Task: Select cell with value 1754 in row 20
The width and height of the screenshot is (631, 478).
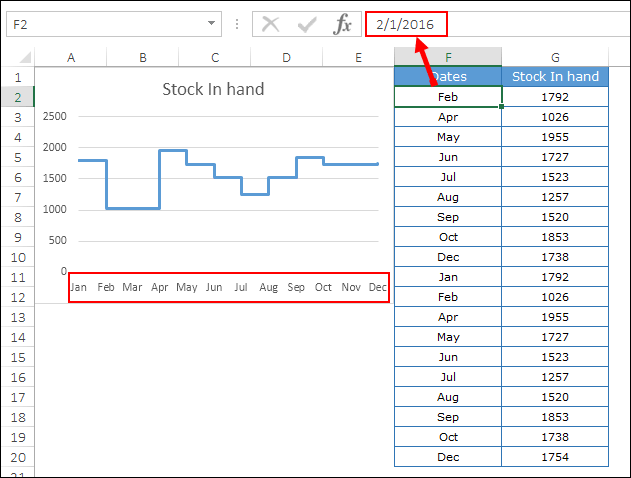Action: (x=555, y=457)
